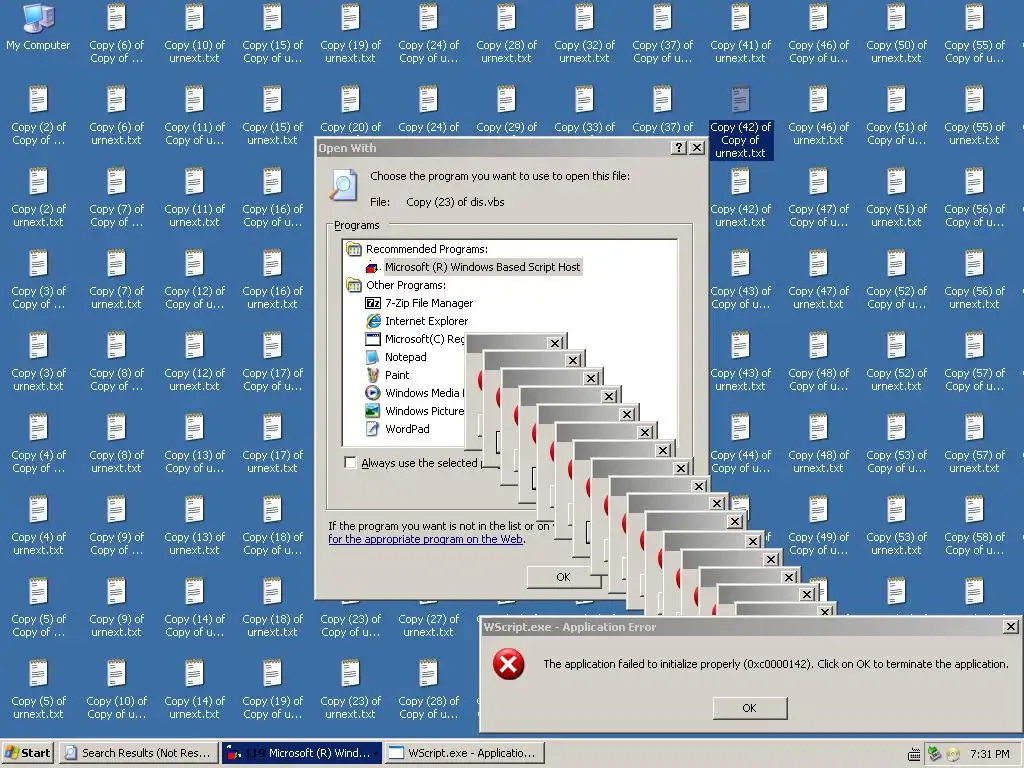This screenshot has height=768, width=1024.
Task: Select desktop file Copy (16) of urnext.txt
Action: (272, 280)
